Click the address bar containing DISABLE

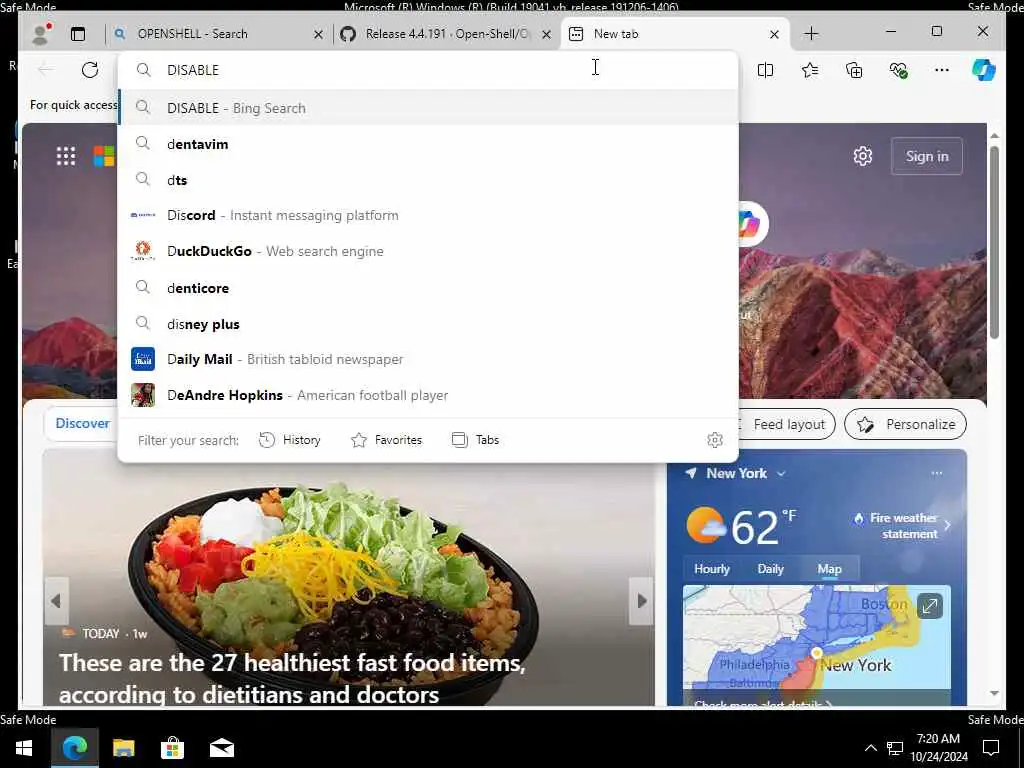[428, 70]
